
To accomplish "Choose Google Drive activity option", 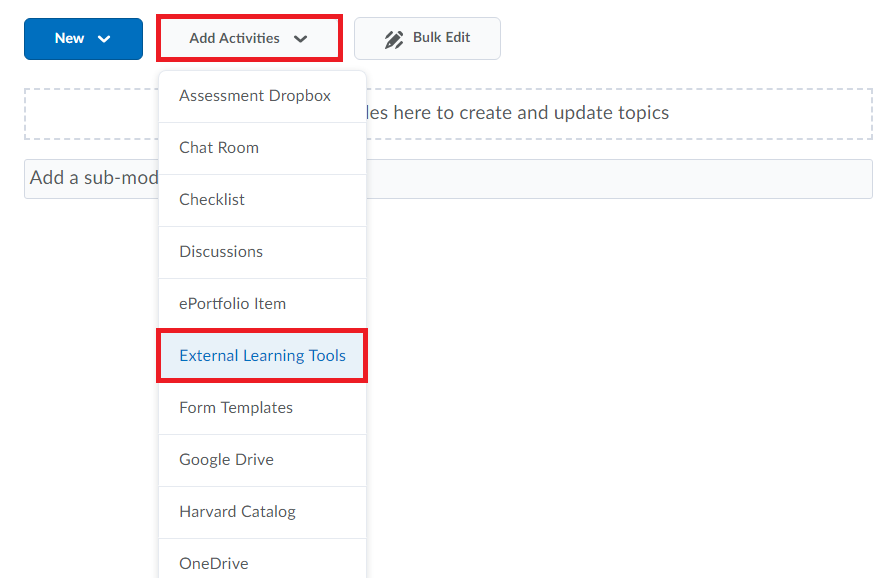I will [x=262, y=460].
